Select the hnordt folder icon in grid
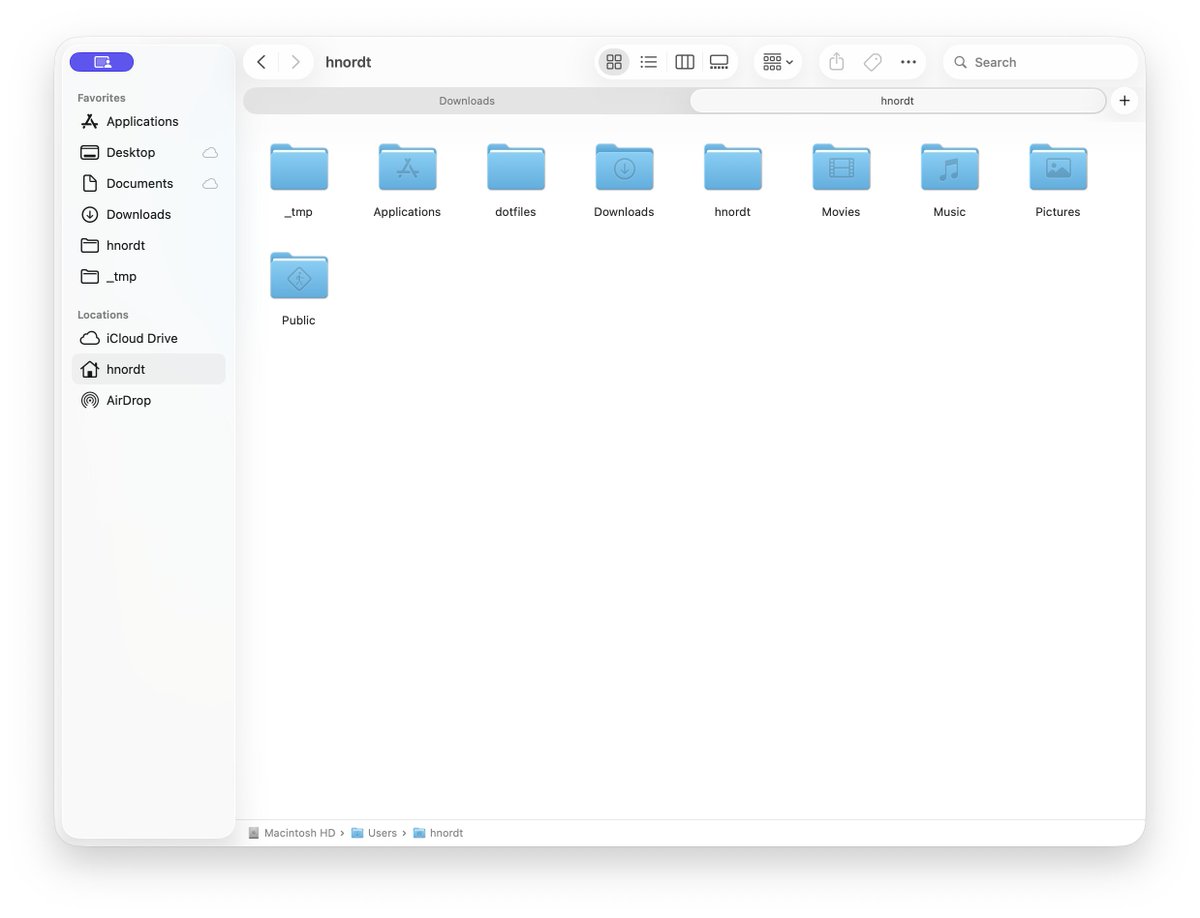This screenshot has height=918, width=1200. coord(733,167)
